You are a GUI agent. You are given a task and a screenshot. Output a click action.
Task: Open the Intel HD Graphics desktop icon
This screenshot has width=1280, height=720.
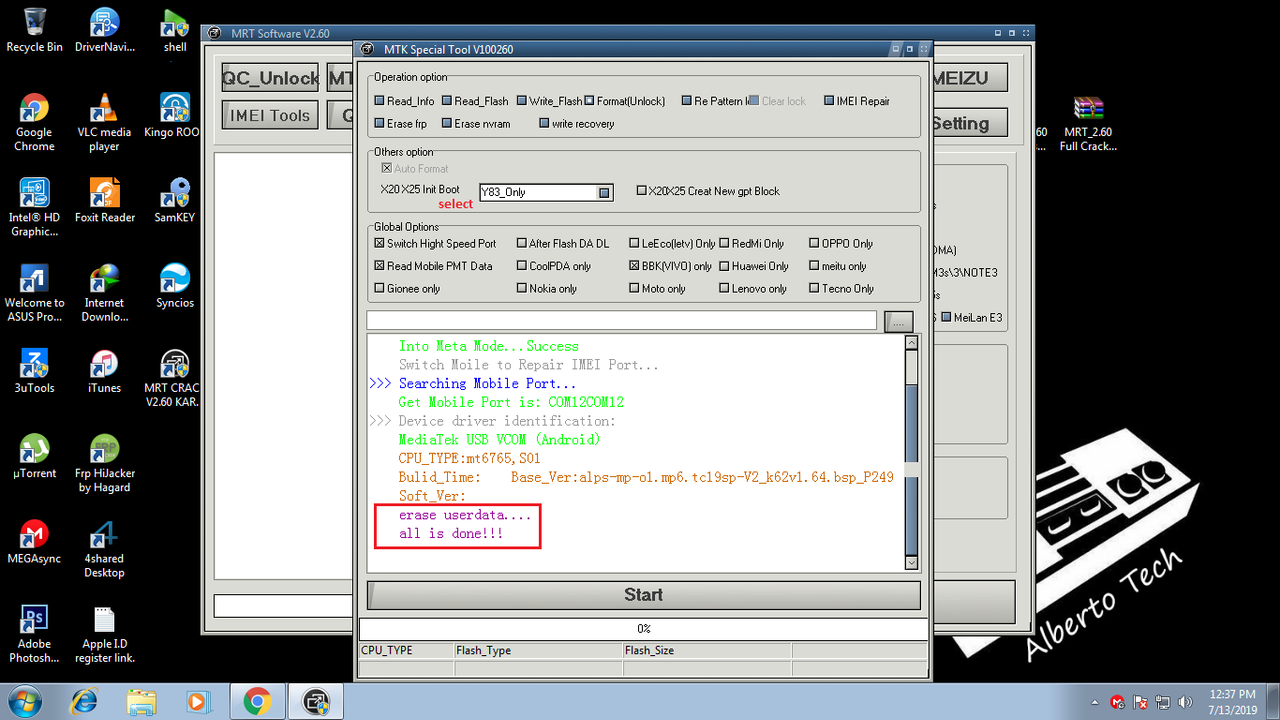point(34,207)
